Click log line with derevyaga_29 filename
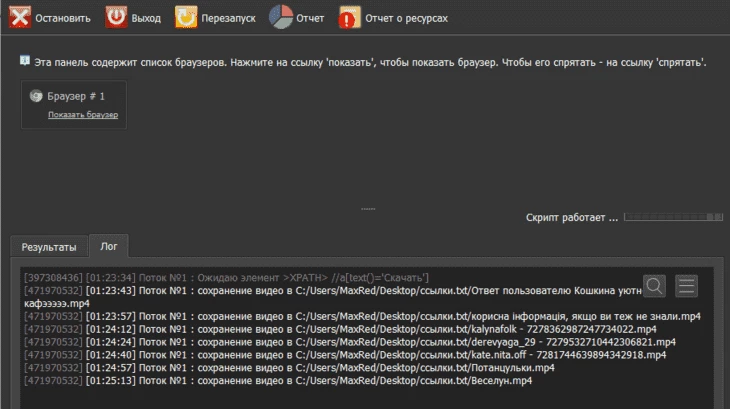The image size is (730, 409). tap(350, 342)
